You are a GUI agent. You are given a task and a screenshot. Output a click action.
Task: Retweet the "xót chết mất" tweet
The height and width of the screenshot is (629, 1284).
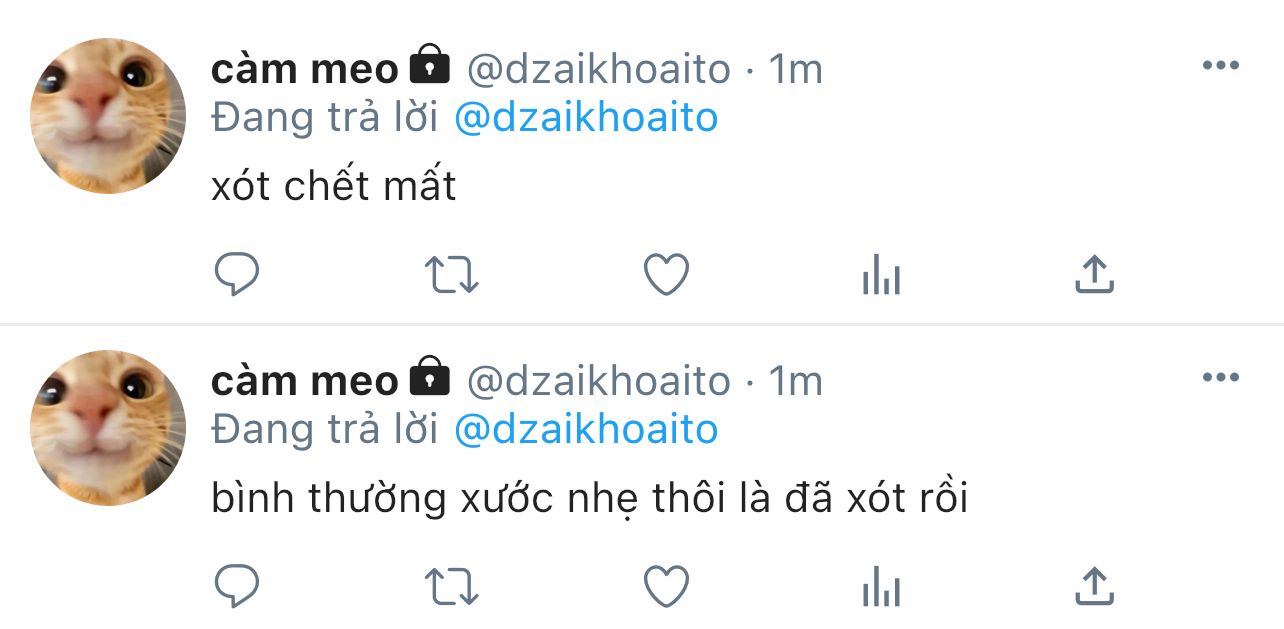pos(452,274)
